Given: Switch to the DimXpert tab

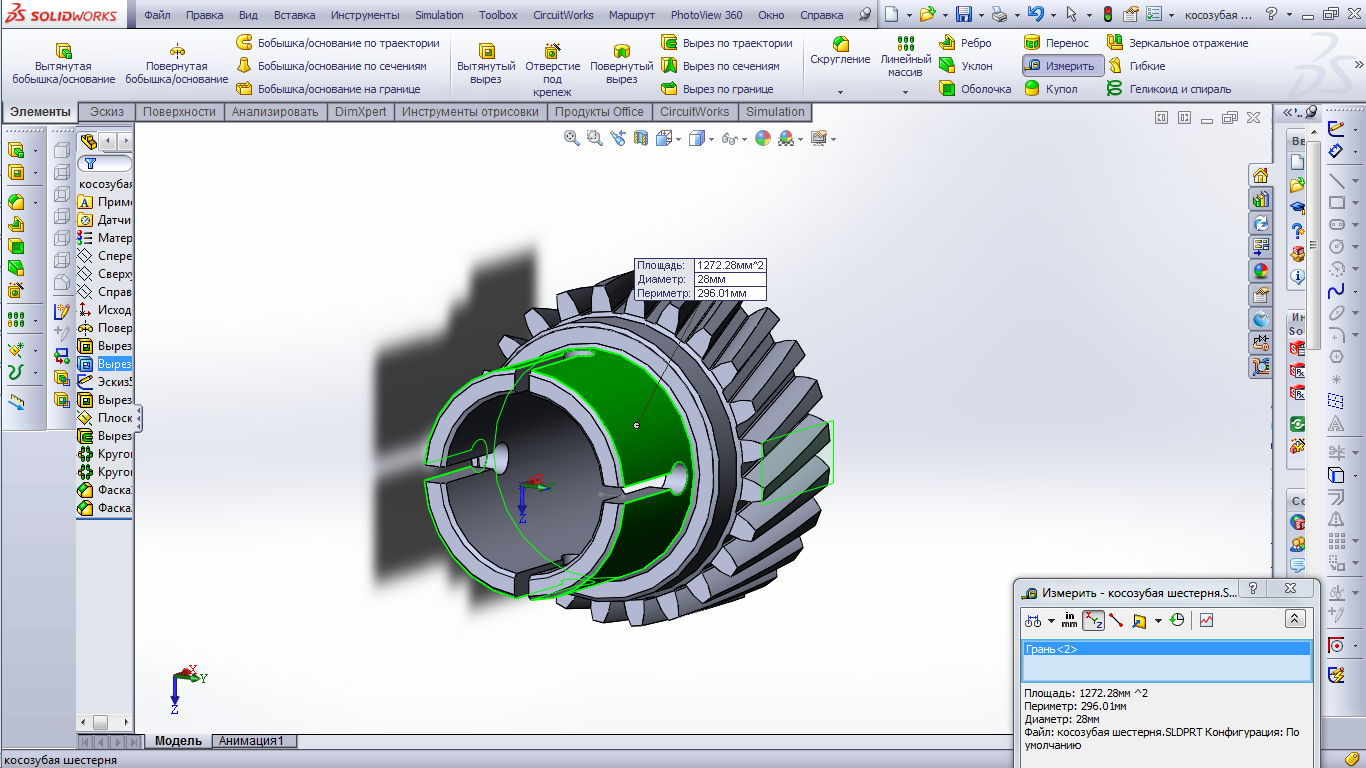Looking at the screenshot, I should point(360,112).
